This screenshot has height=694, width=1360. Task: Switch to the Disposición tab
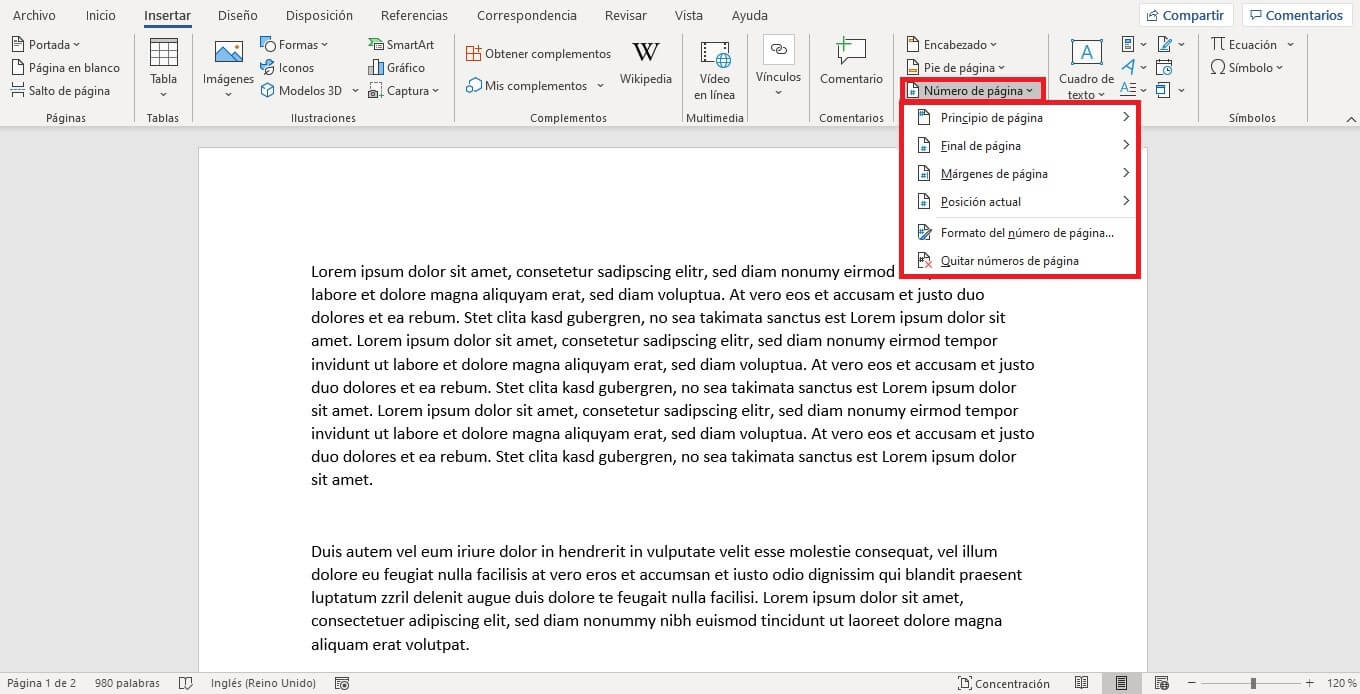[319, 15]
